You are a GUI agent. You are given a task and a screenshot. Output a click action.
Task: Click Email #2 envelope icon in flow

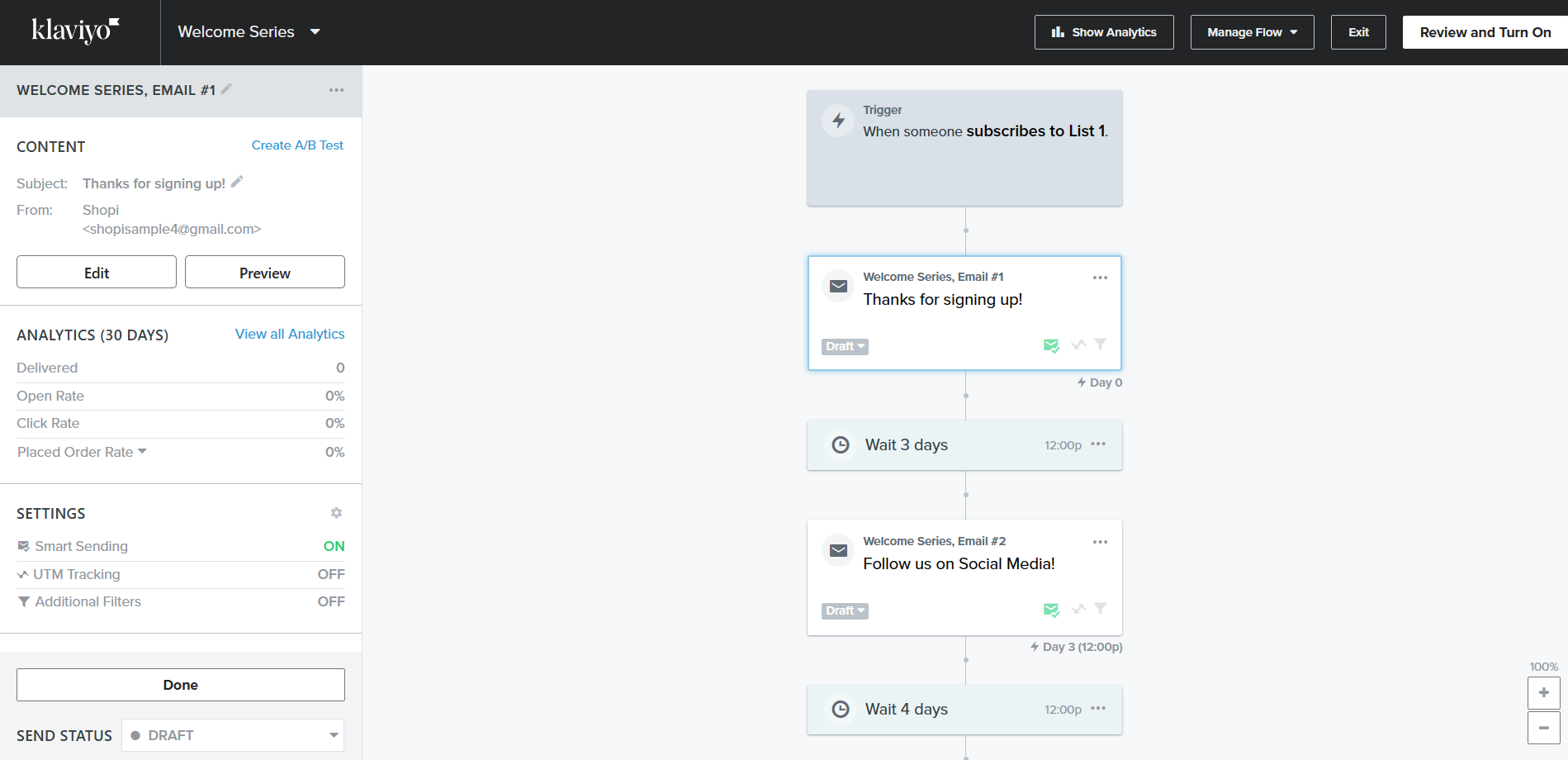pyautogui.click(x=838, y=550)
